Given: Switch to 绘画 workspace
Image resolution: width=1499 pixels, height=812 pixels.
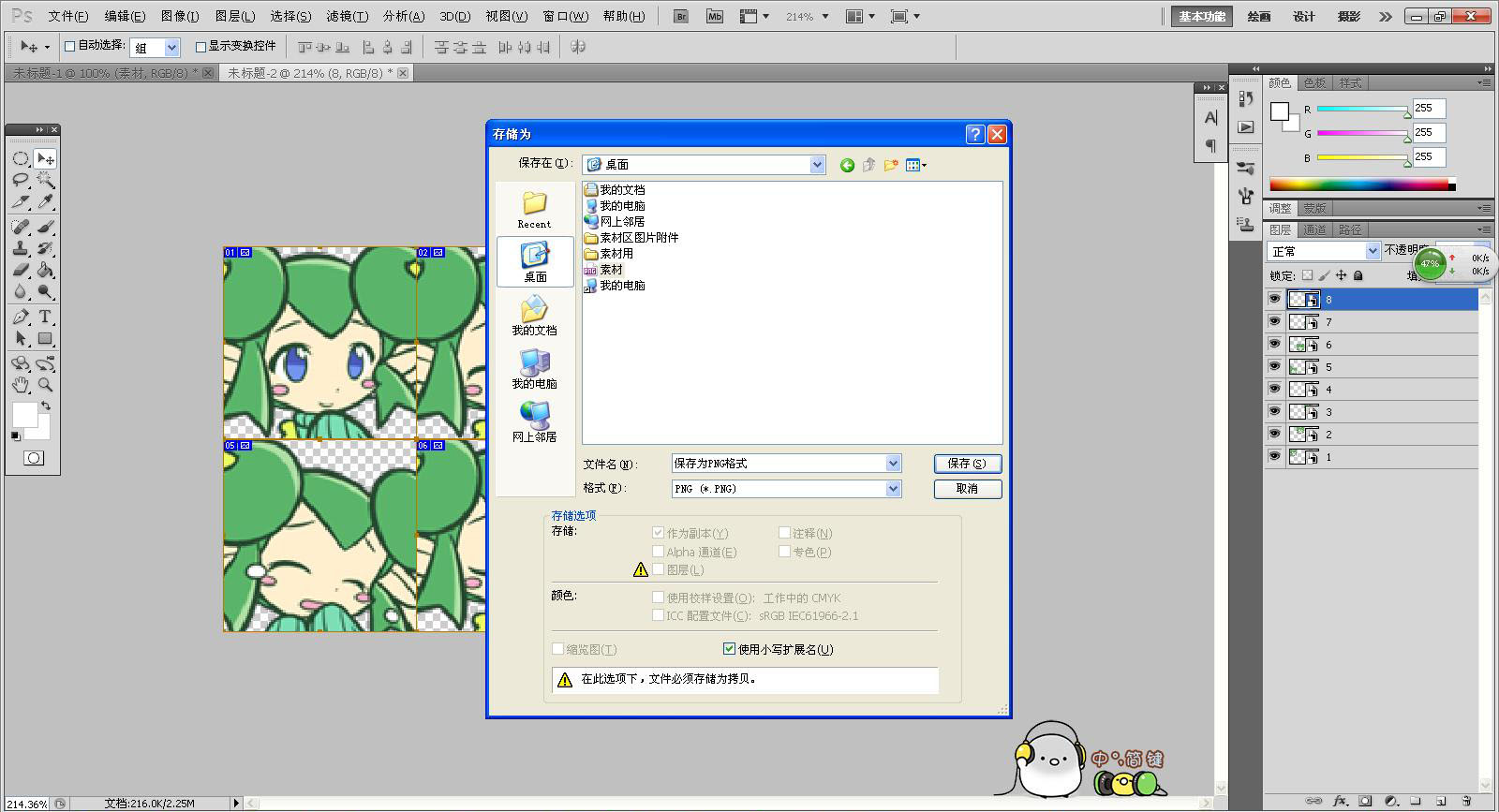Looking at the screenshot, I should click(1259, 16).
